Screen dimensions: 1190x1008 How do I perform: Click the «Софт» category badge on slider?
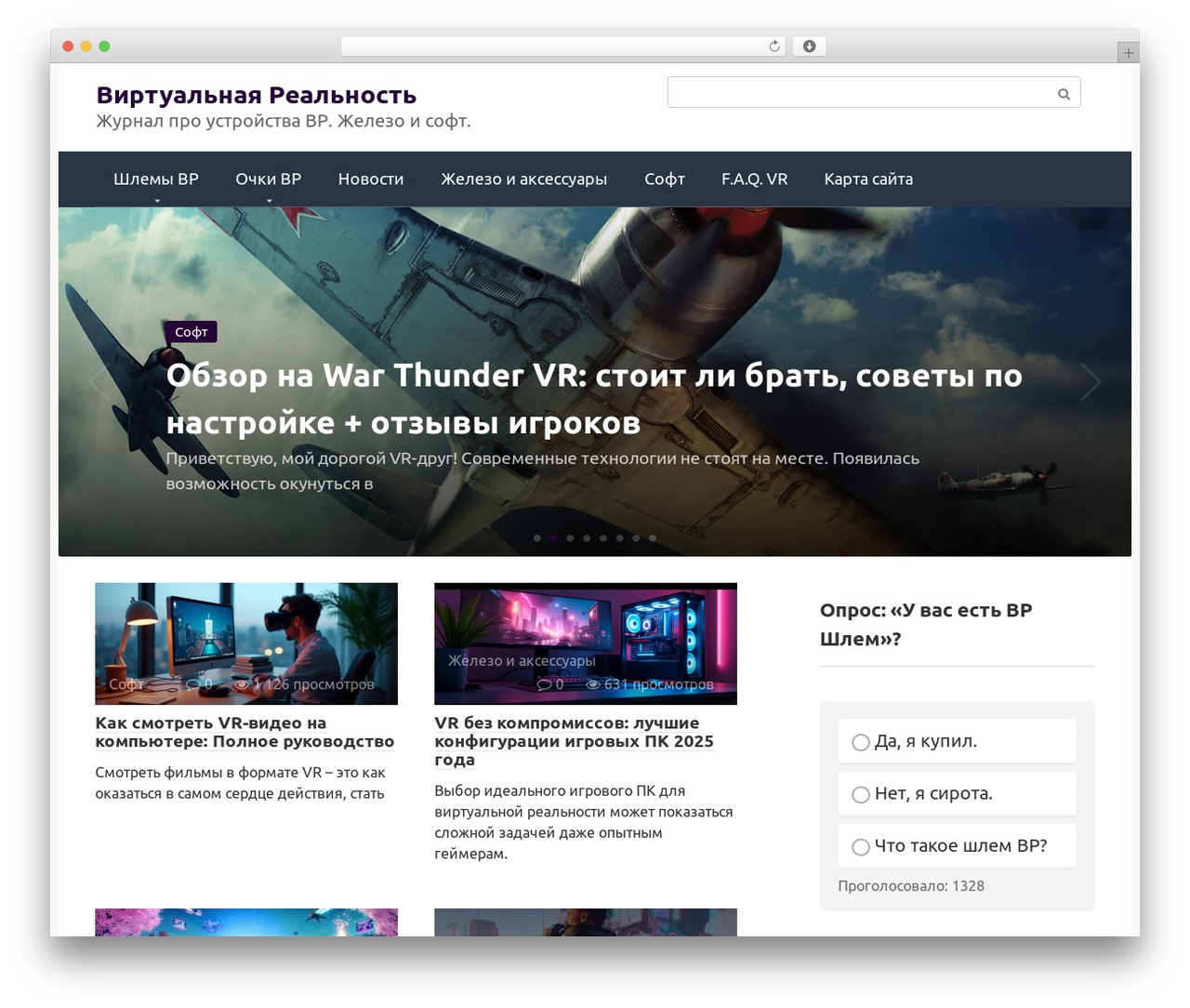(192, 332)
